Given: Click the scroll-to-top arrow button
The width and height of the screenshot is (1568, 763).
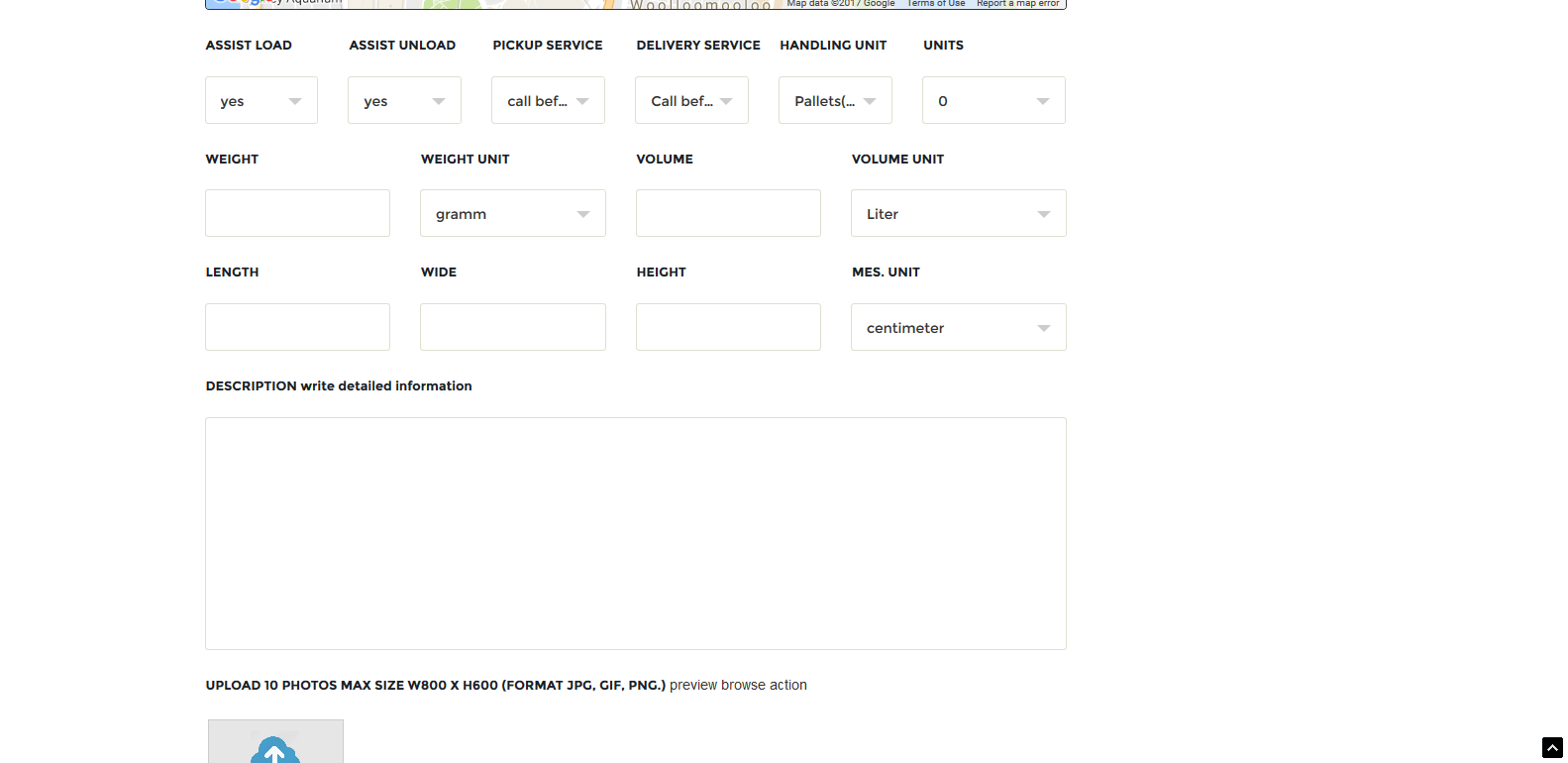Looking at the screenshot, I should coord(1552,748).
